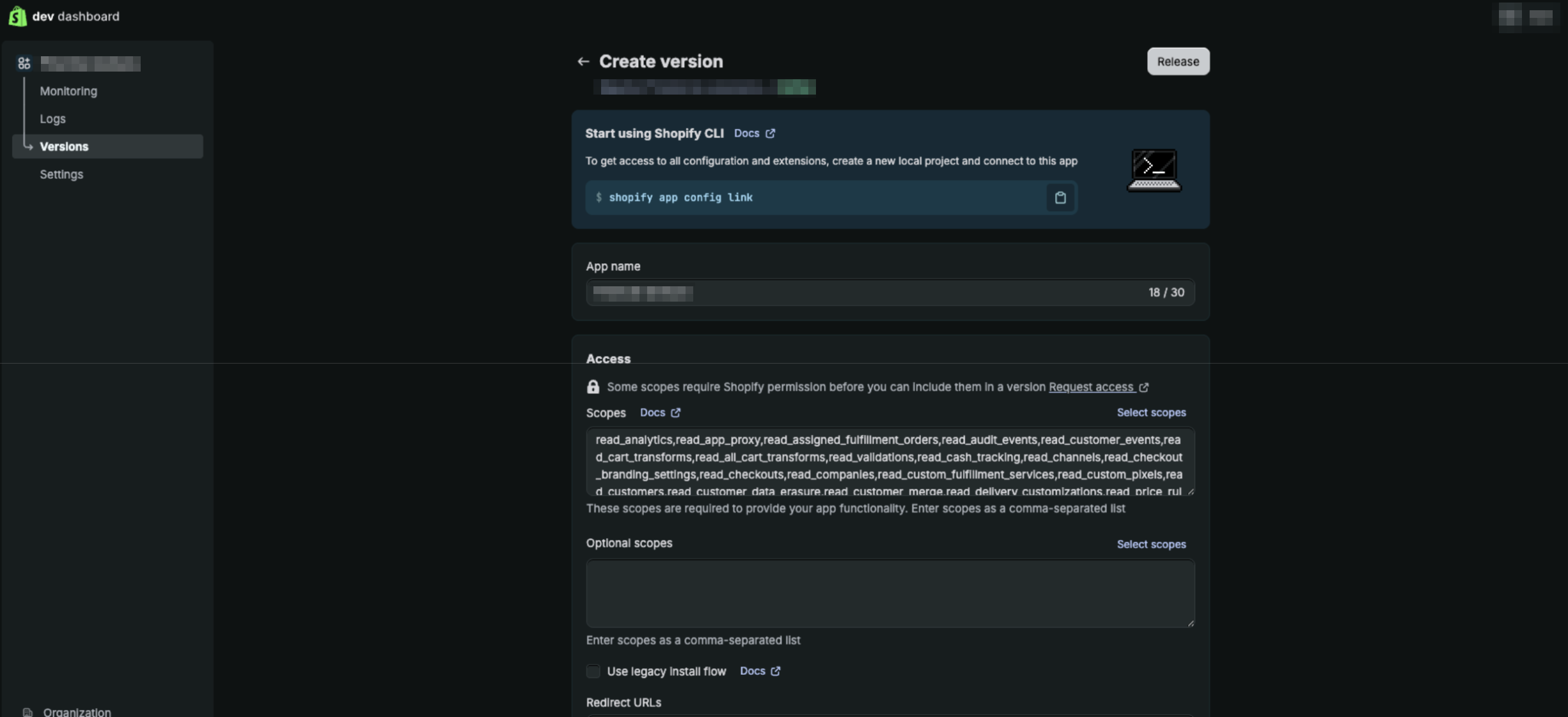The width and height of the screenshot is (1568, 717).
Task: Click the Release button
Action: point(1178,61)
